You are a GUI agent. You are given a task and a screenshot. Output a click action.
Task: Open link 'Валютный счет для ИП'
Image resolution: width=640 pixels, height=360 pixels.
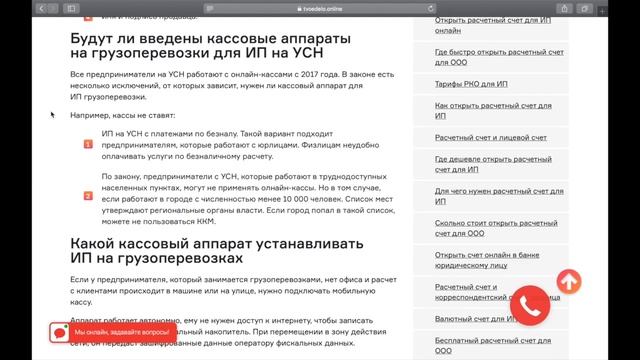pyautogui.click(x=476, y=319)
